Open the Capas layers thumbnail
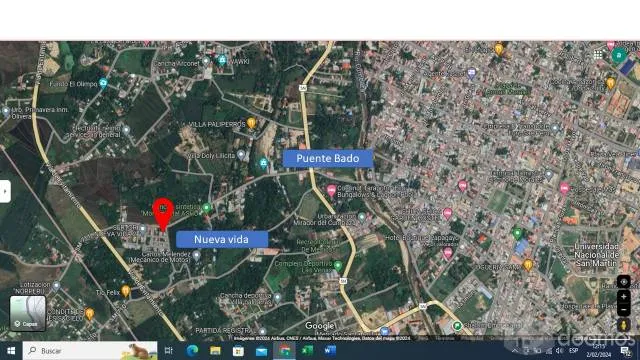The height and width of the screenshot is (360, 640). coord(27,313)
